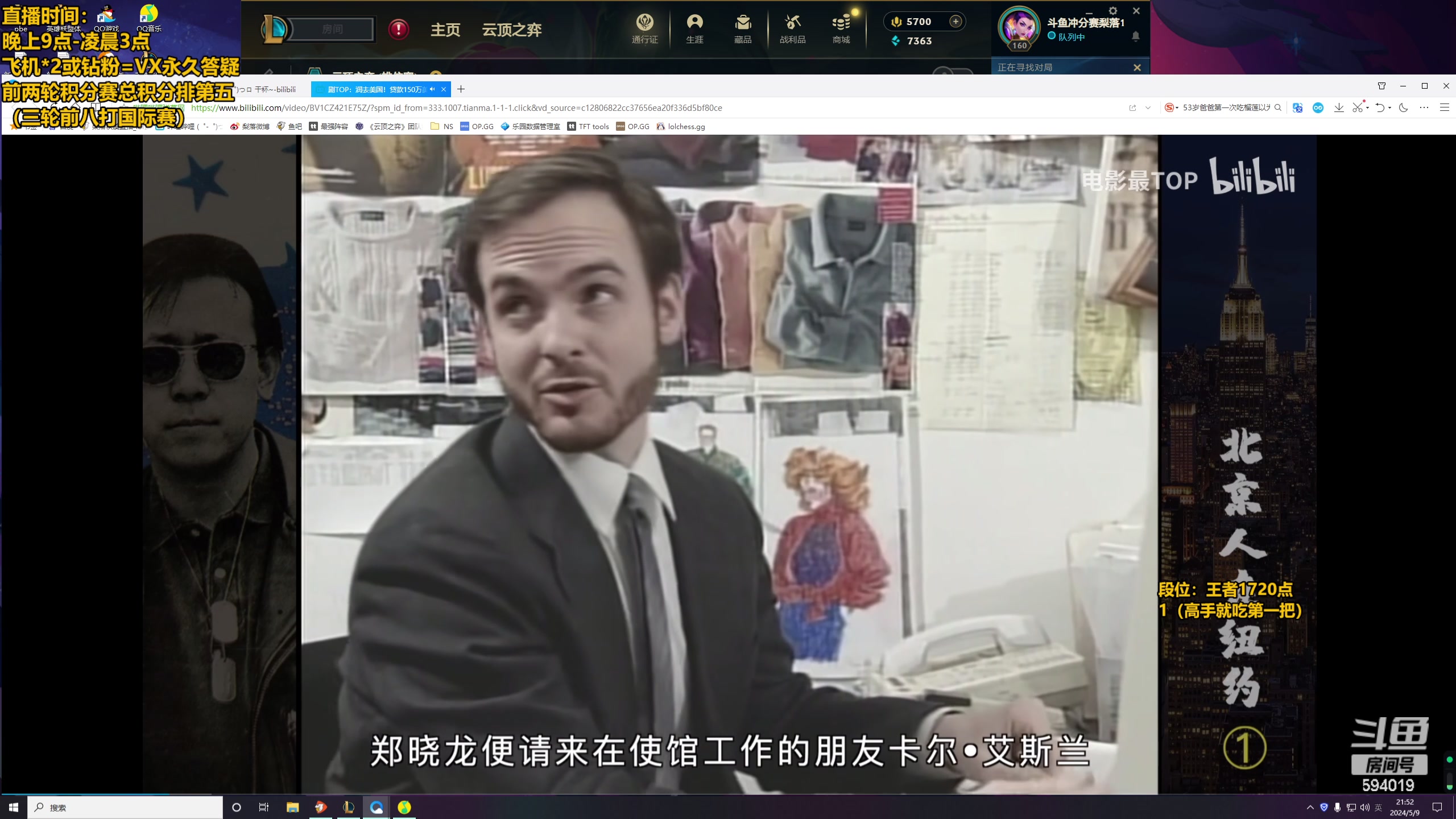
Task: Click the undo restore closed tab icon
Action: coord(1380,107)
